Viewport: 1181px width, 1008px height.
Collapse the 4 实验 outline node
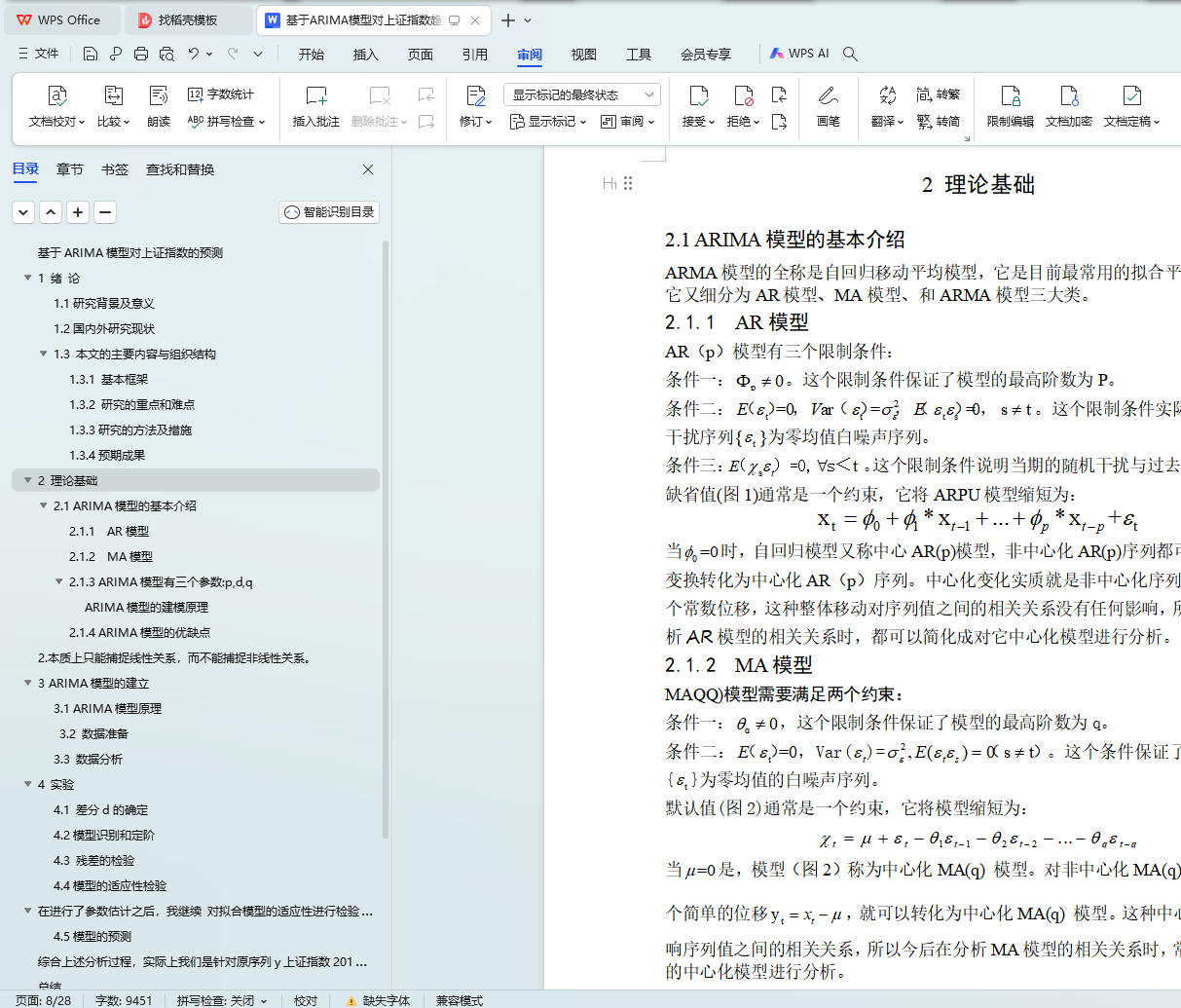click(27, 784)
